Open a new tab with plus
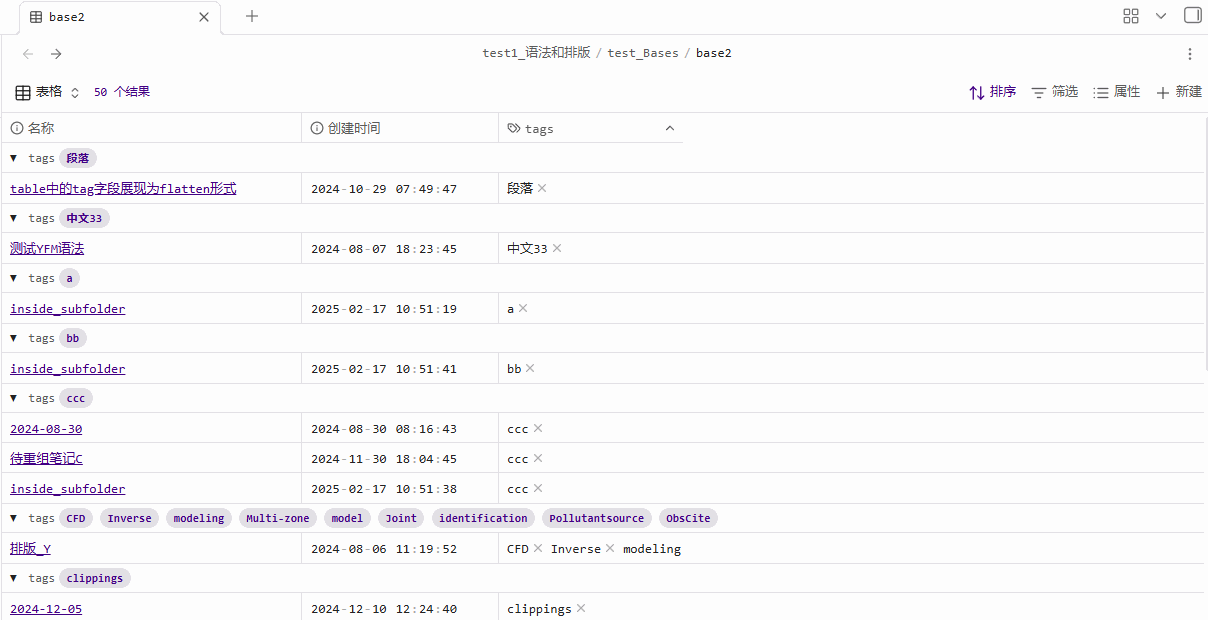The height and width of the screenshot is (620, 1208). pyautogui.click(x=252, y=16)
